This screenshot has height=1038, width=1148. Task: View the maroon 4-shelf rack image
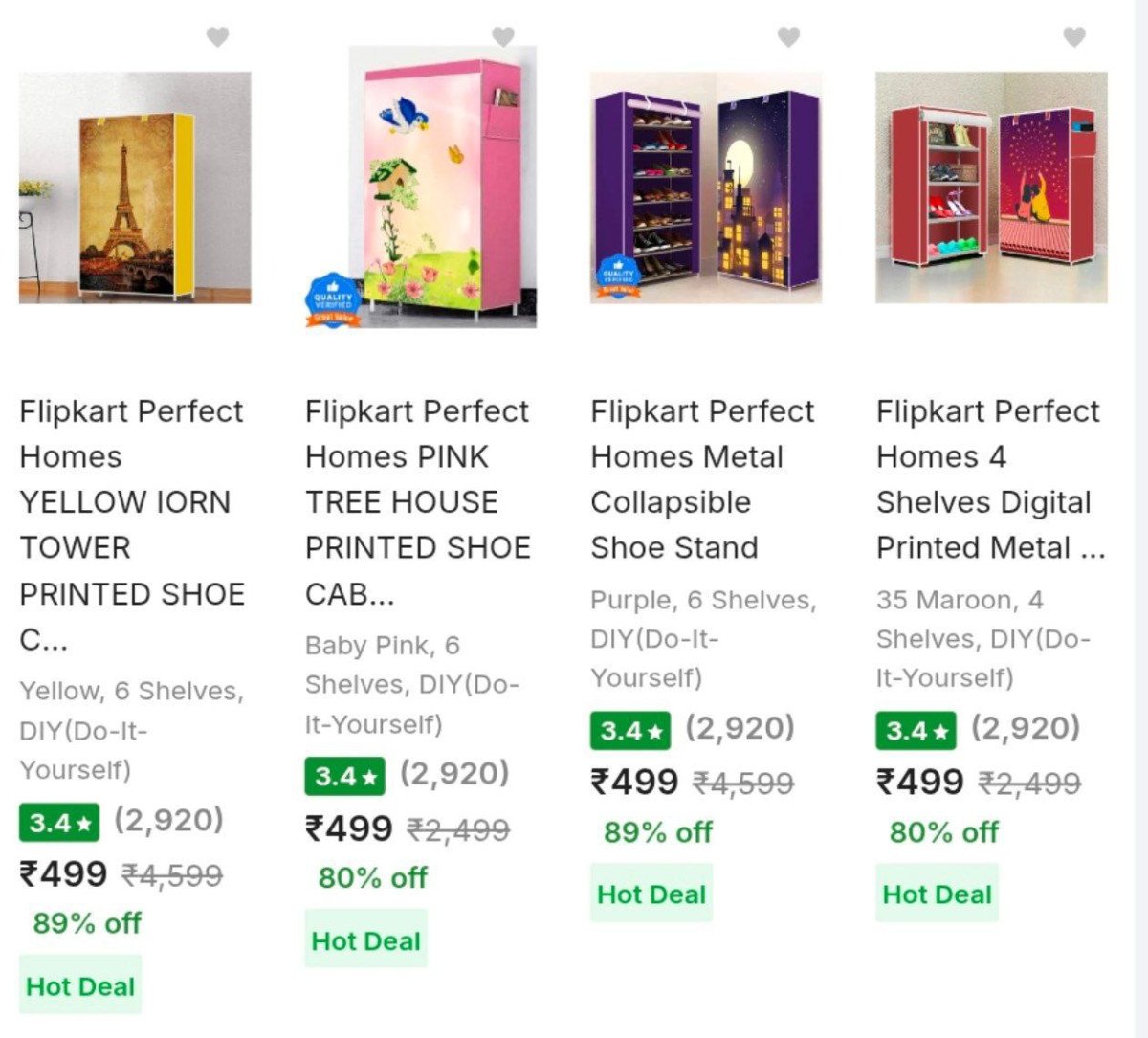pyautogui.click(x=991, y=188)
